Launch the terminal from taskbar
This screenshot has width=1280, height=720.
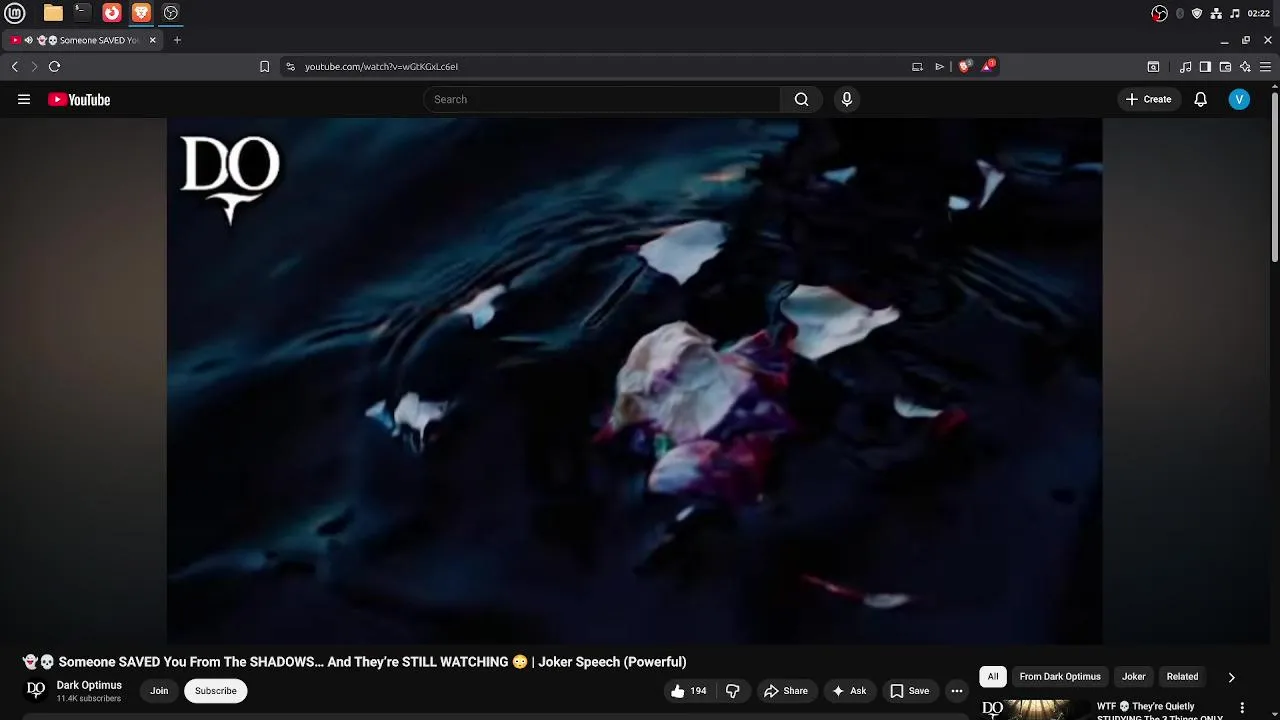[82, 13]
